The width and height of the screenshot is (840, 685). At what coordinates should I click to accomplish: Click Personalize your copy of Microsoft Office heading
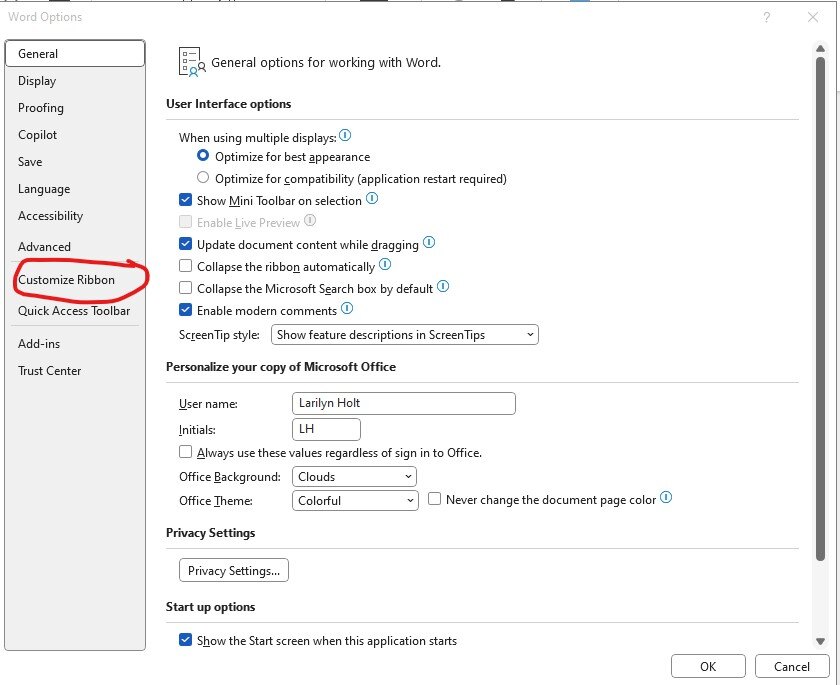coord(281,367)
